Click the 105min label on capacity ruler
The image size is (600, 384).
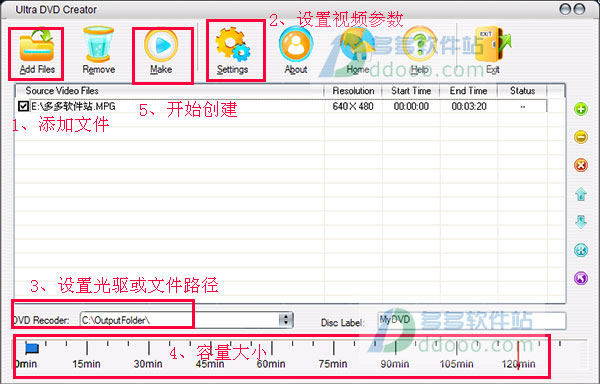[456, 364]
